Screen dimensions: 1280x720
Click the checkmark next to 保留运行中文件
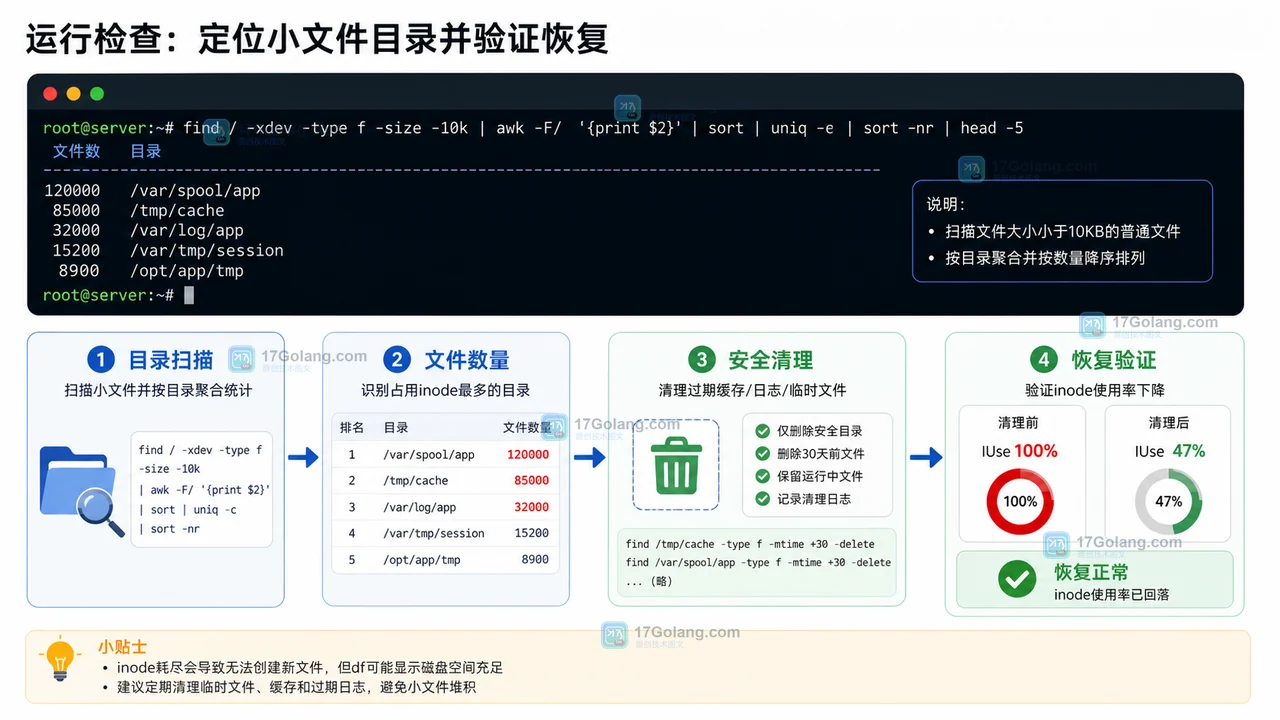coord(763,476)
